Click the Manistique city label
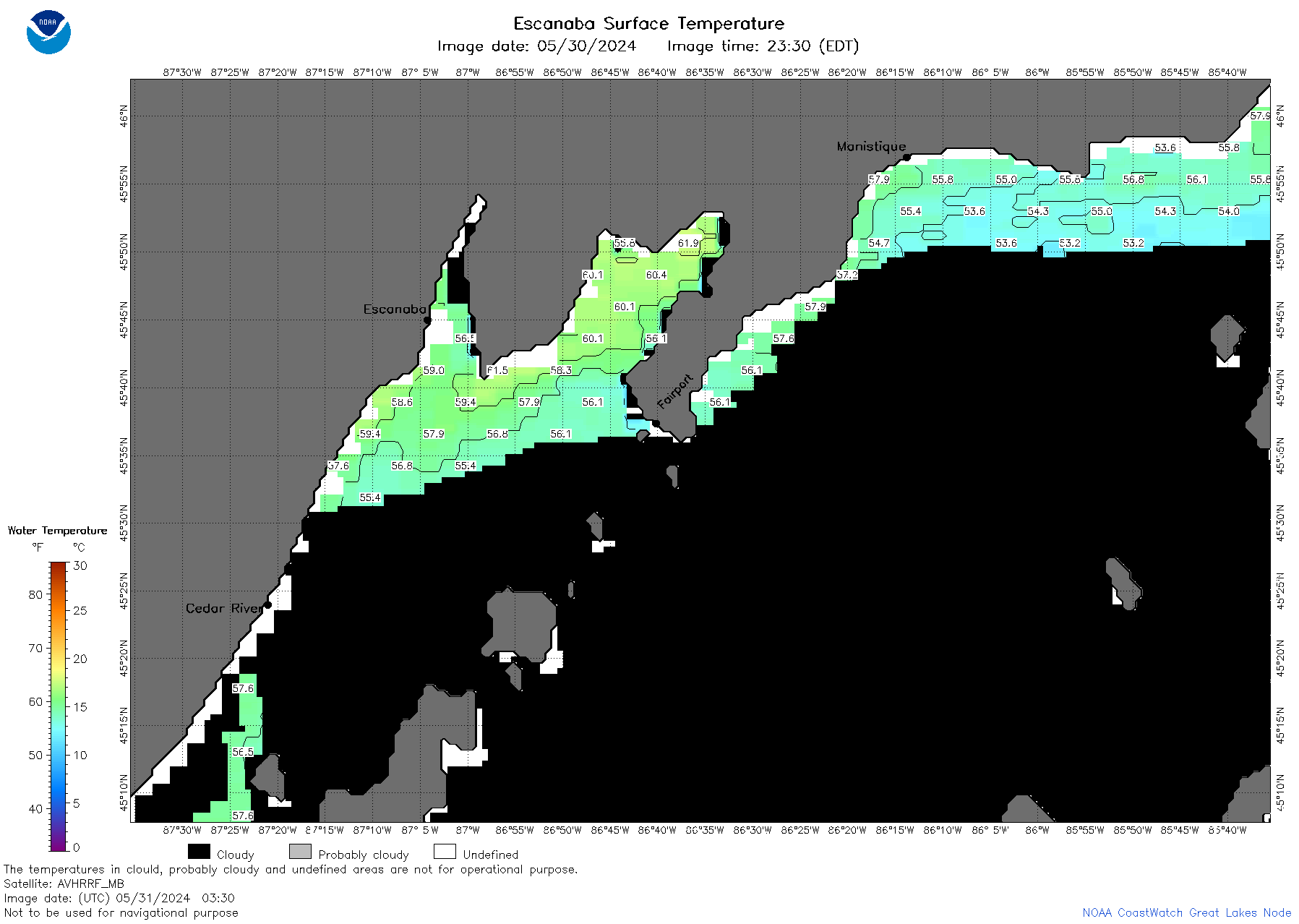This screenshot has width=1299, height=924. [x=871, y=146]
